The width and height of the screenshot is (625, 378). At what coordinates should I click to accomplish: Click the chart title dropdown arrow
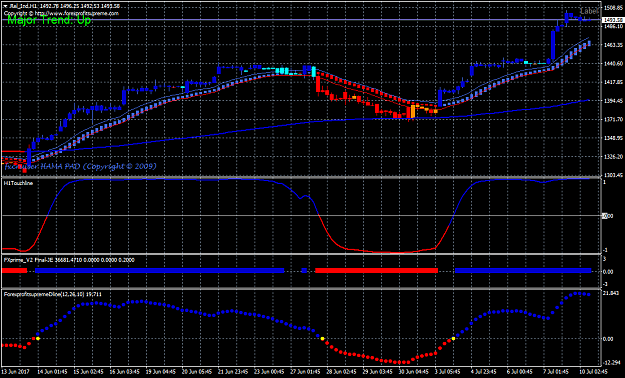[x=6, y=7]
